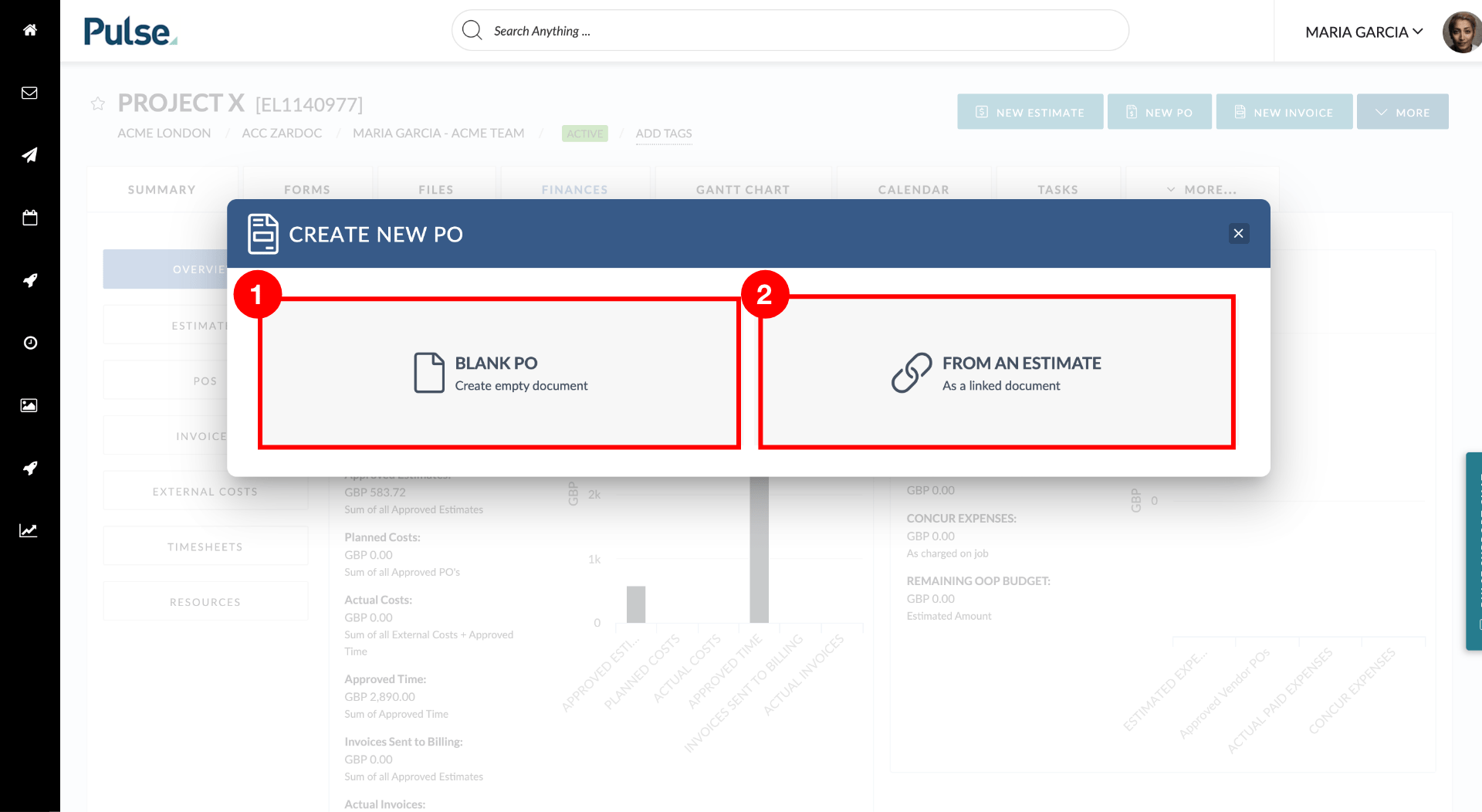The image size is (1482, 812).
Task: Click the paper plane icon in sidebar
Action: click(x=29, y=155)
